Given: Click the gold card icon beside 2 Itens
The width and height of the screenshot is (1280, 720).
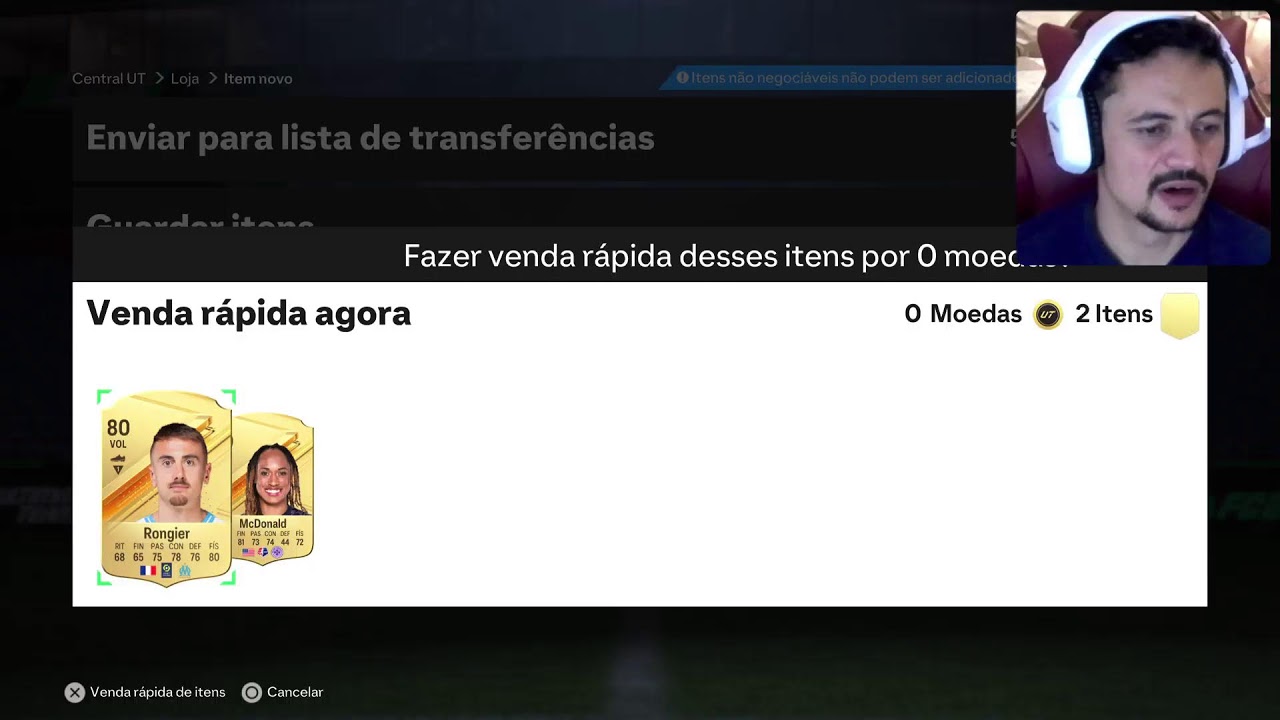Looking at the screenshot, I should coord(1180,315).
